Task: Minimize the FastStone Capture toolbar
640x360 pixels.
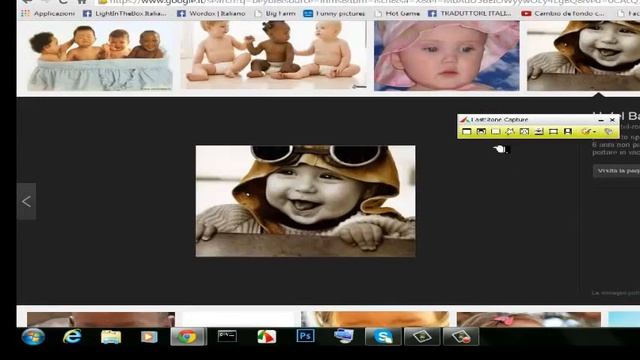Action: point(601,120)
